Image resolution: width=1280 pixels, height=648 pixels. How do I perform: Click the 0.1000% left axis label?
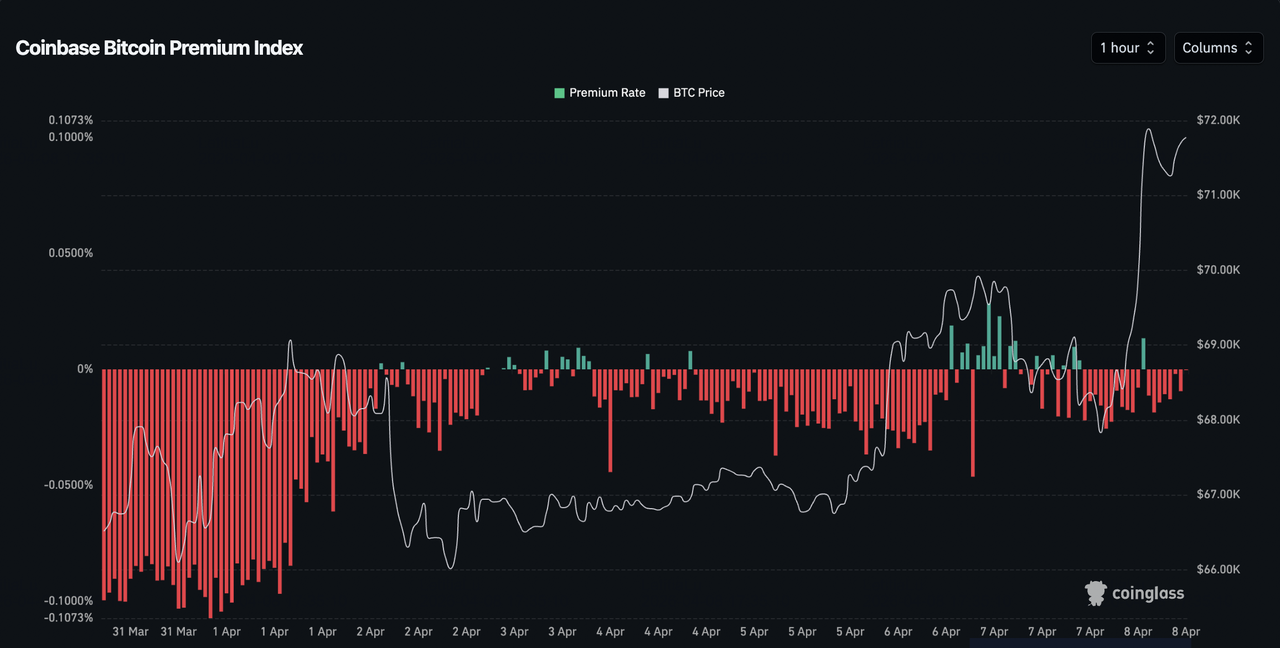70,137
